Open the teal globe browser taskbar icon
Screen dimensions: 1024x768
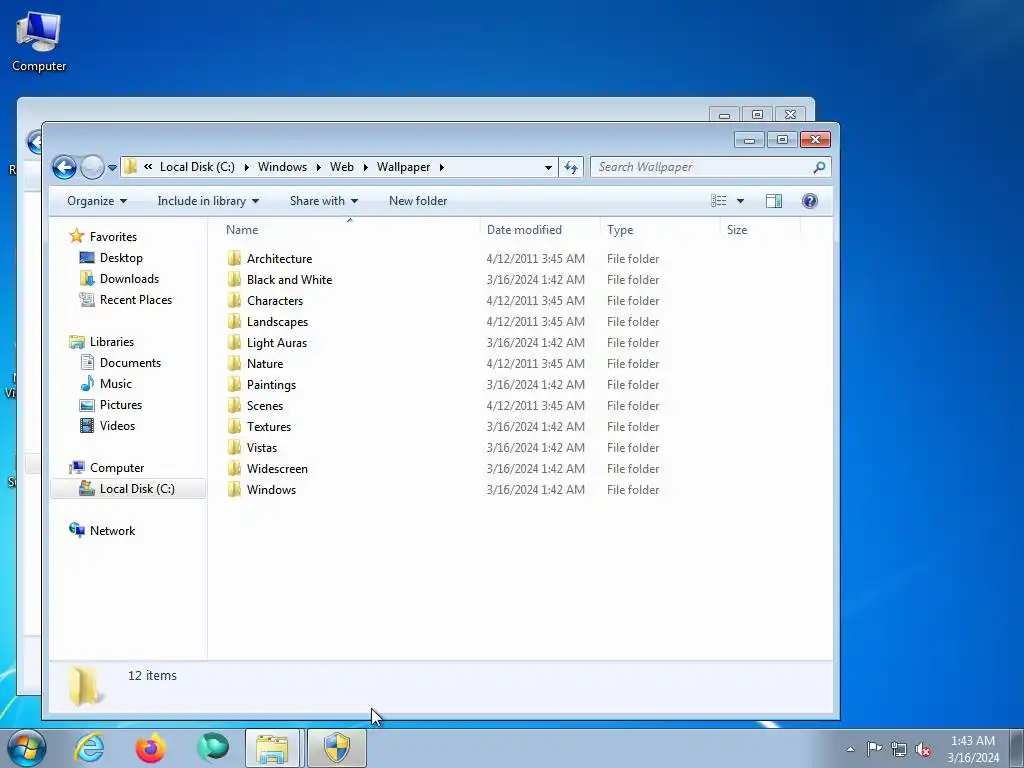tap(212, 748)
